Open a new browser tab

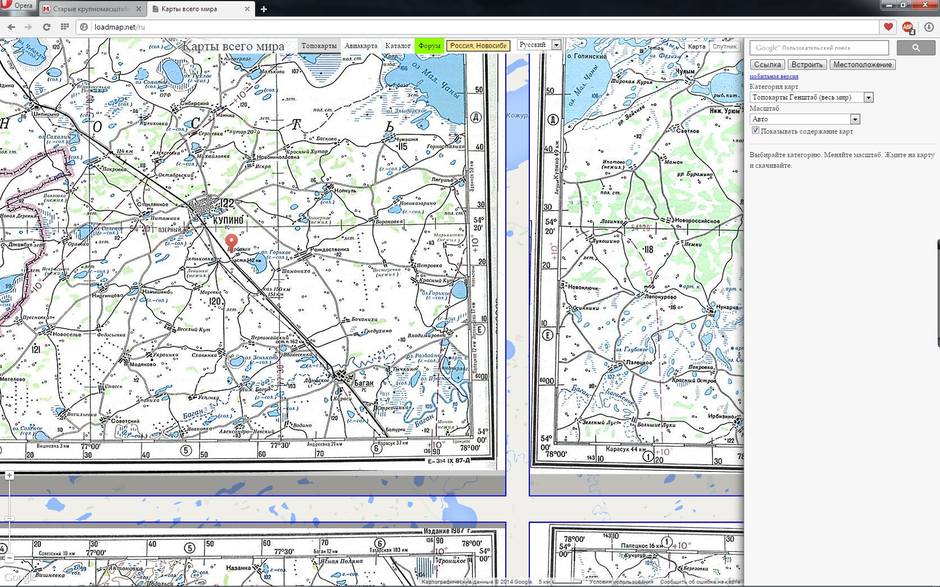click(264, 9)
